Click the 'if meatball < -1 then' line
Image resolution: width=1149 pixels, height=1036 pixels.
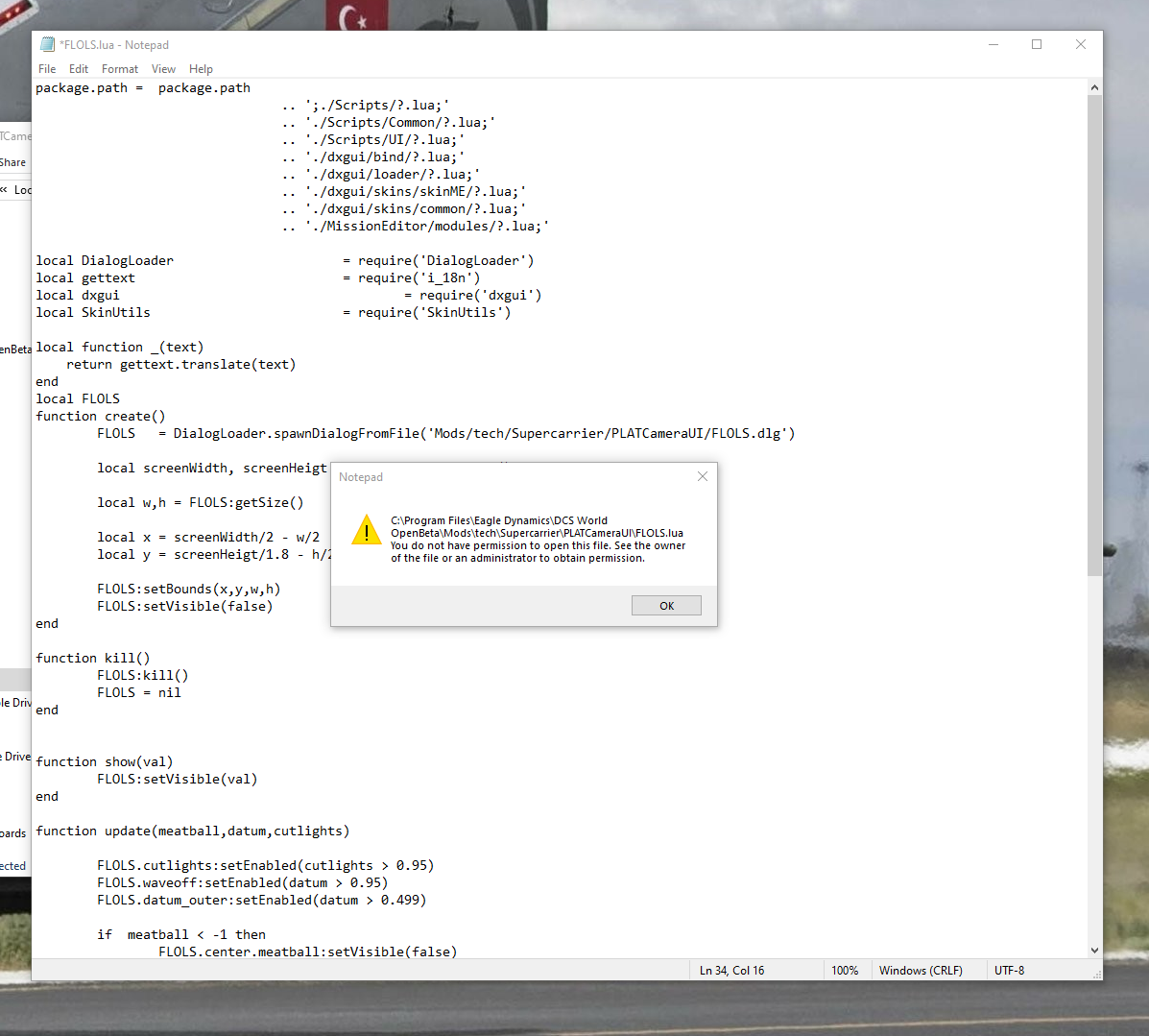(x=181, y=935)
